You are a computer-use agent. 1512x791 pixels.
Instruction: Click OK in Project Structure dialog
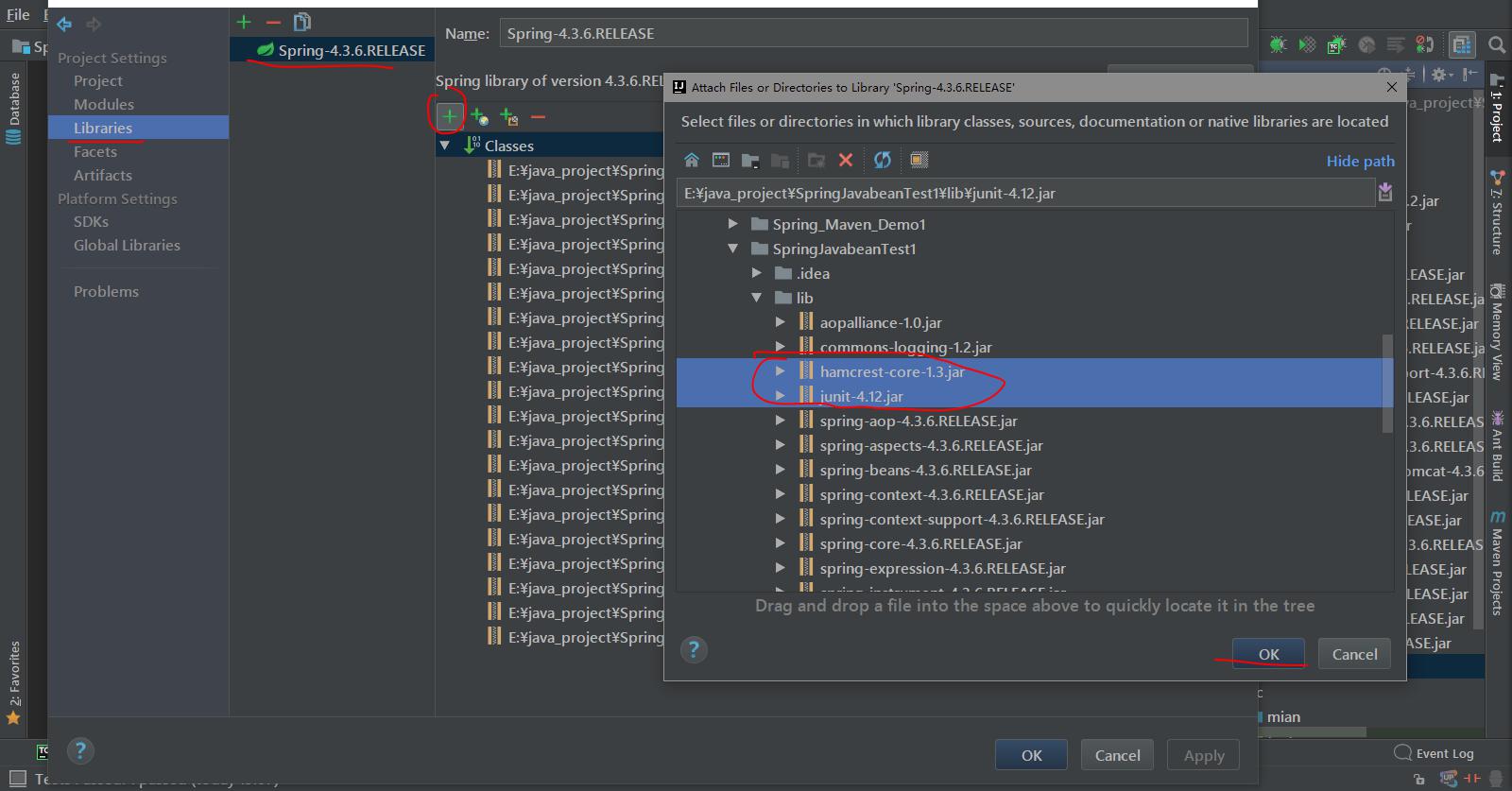tap(1031, 755)
